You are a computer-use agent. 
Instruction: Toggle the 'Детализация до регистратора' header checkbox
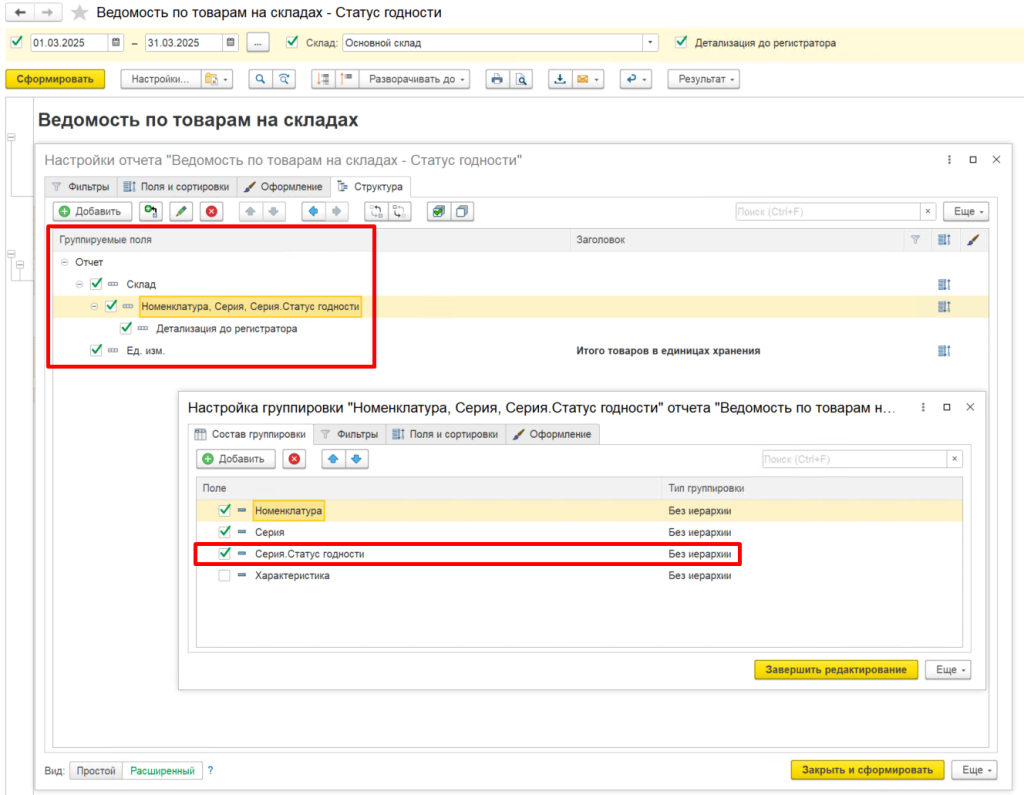tap(681, 42)
